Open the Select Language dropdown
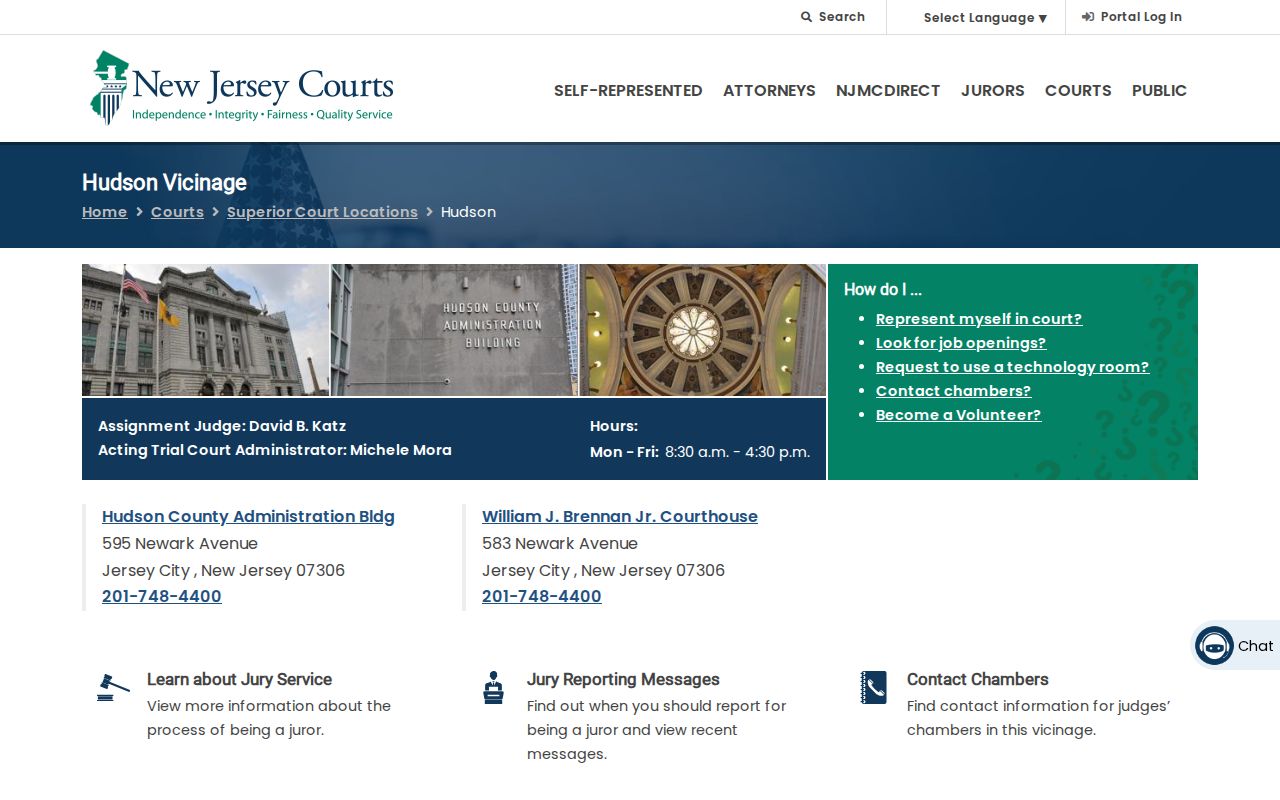This screenshot has height=800, width=1280. coord(985,18)
